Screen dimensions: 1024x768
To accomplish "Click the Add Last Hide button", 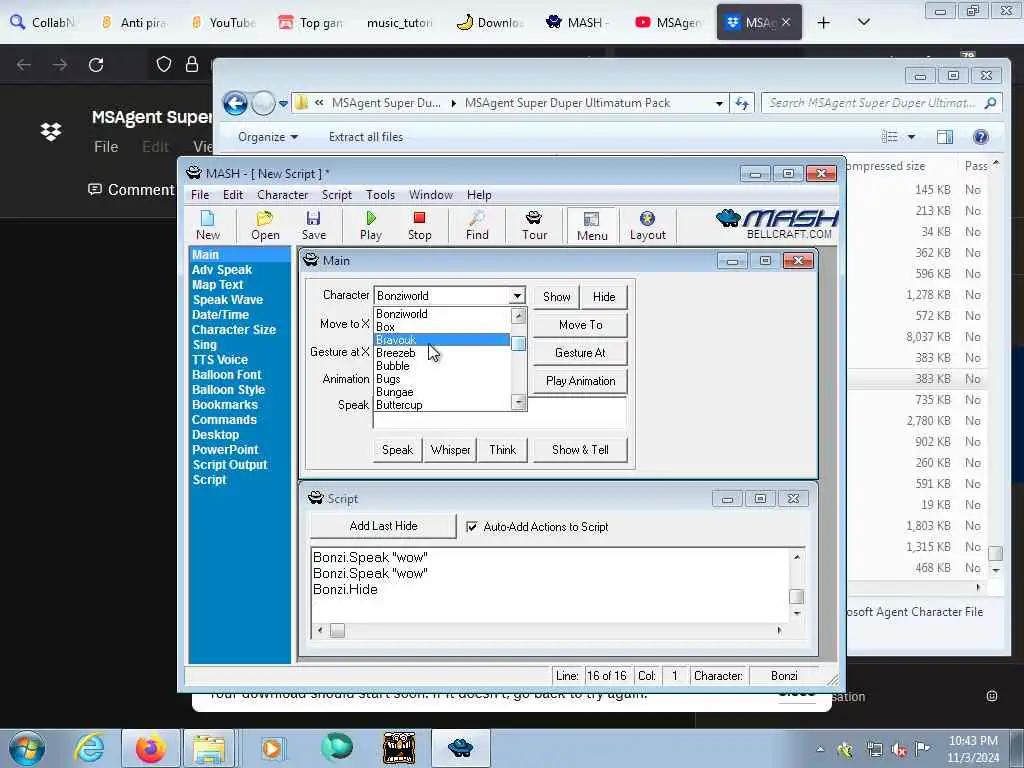I will 383,526.
